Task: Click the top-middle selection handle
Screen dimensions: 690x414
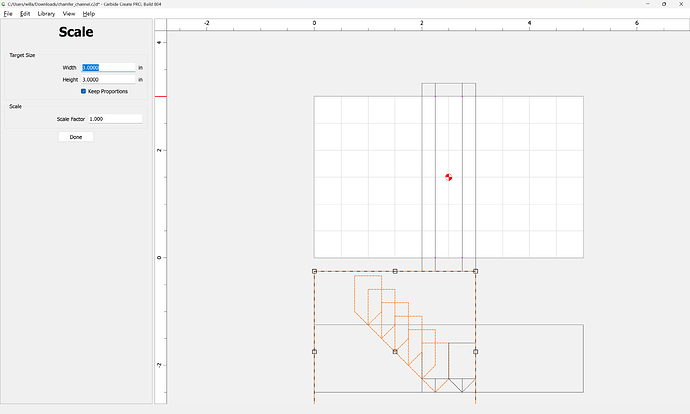Action: point(395,271)
